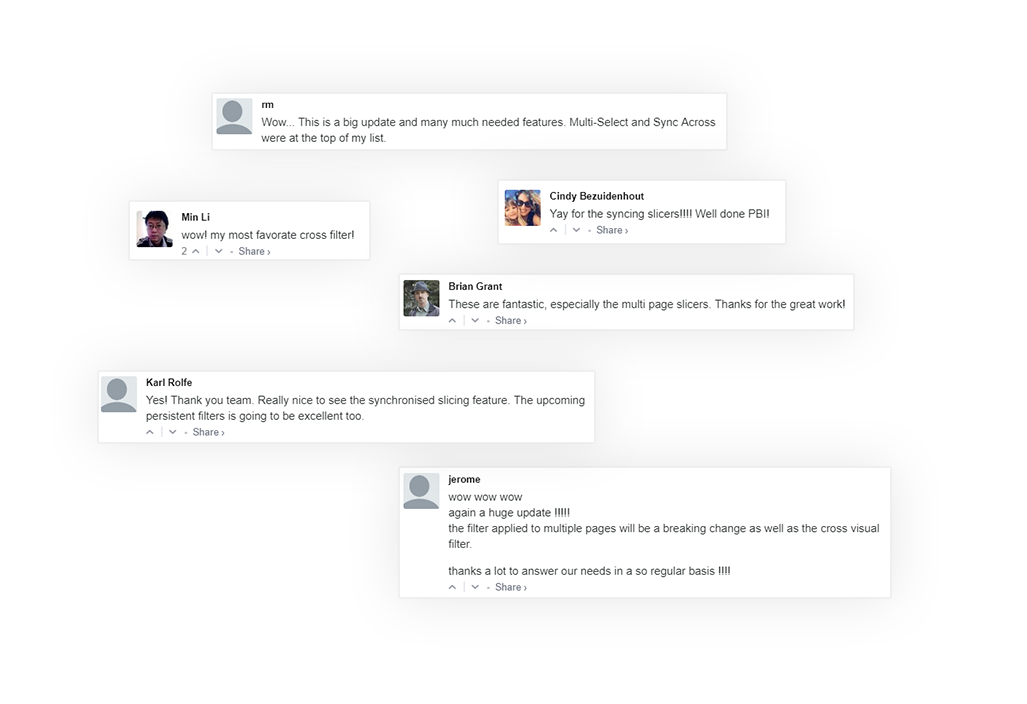Upvote Karl Rolfe's comment
1027x704 pixels.
coord(150,432)
